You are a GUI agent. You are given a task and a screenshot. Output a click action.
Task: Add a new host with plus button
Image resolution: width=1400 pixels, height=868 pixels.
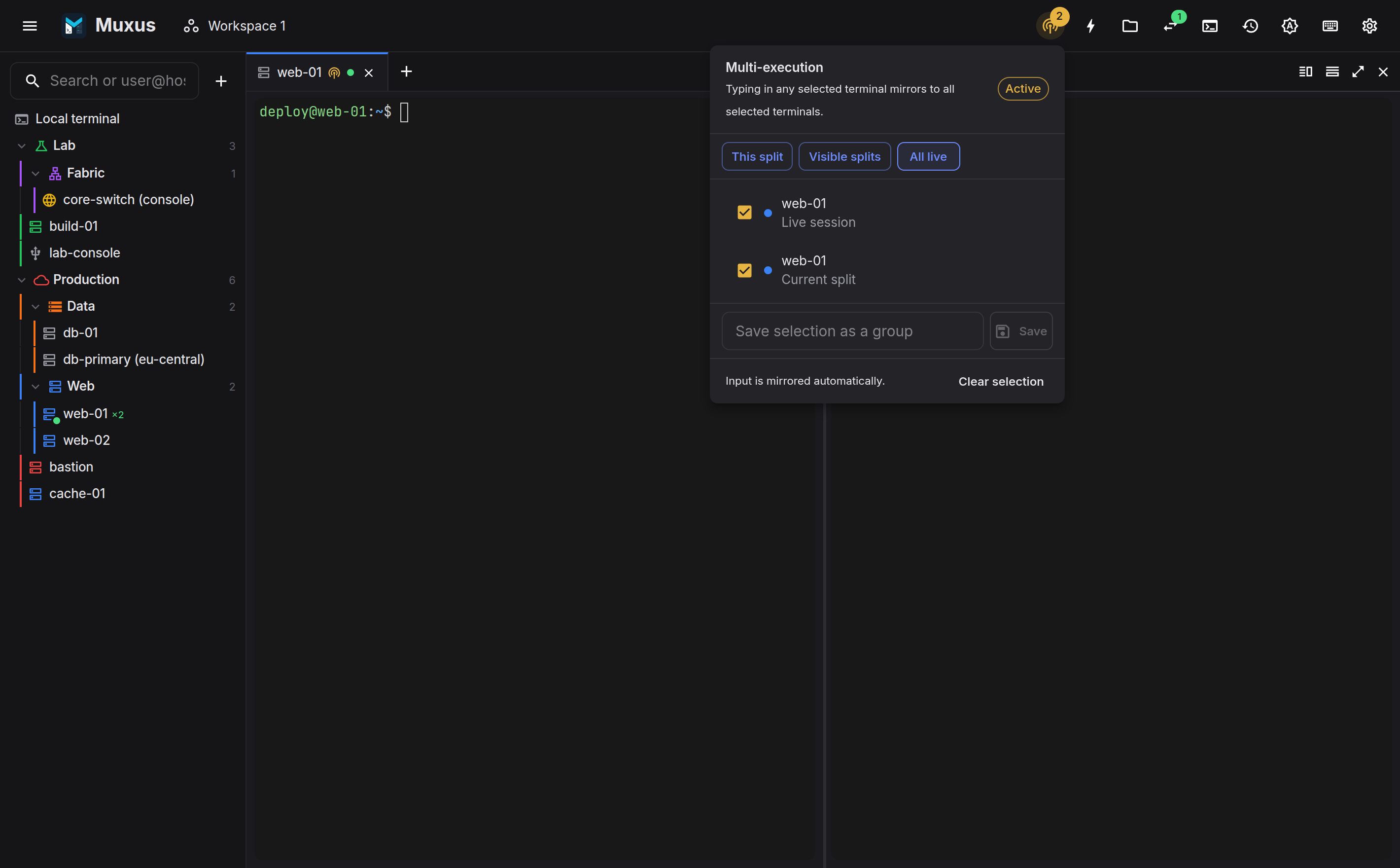(x=221, y=81)
